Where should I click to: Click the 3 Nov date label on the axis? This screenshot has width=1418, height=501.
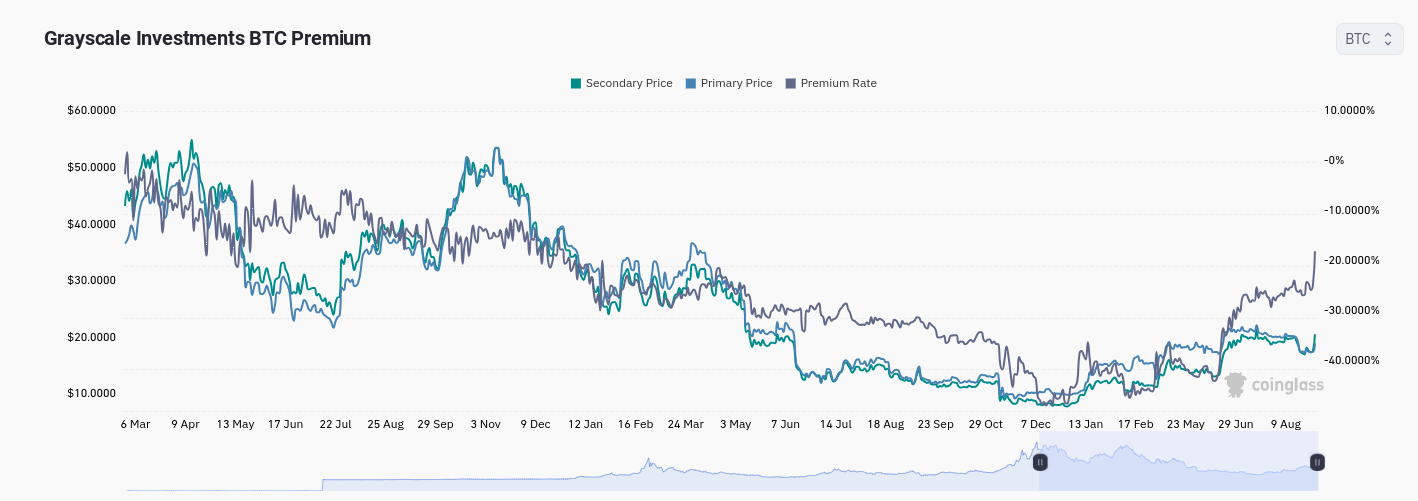point(485,424)
